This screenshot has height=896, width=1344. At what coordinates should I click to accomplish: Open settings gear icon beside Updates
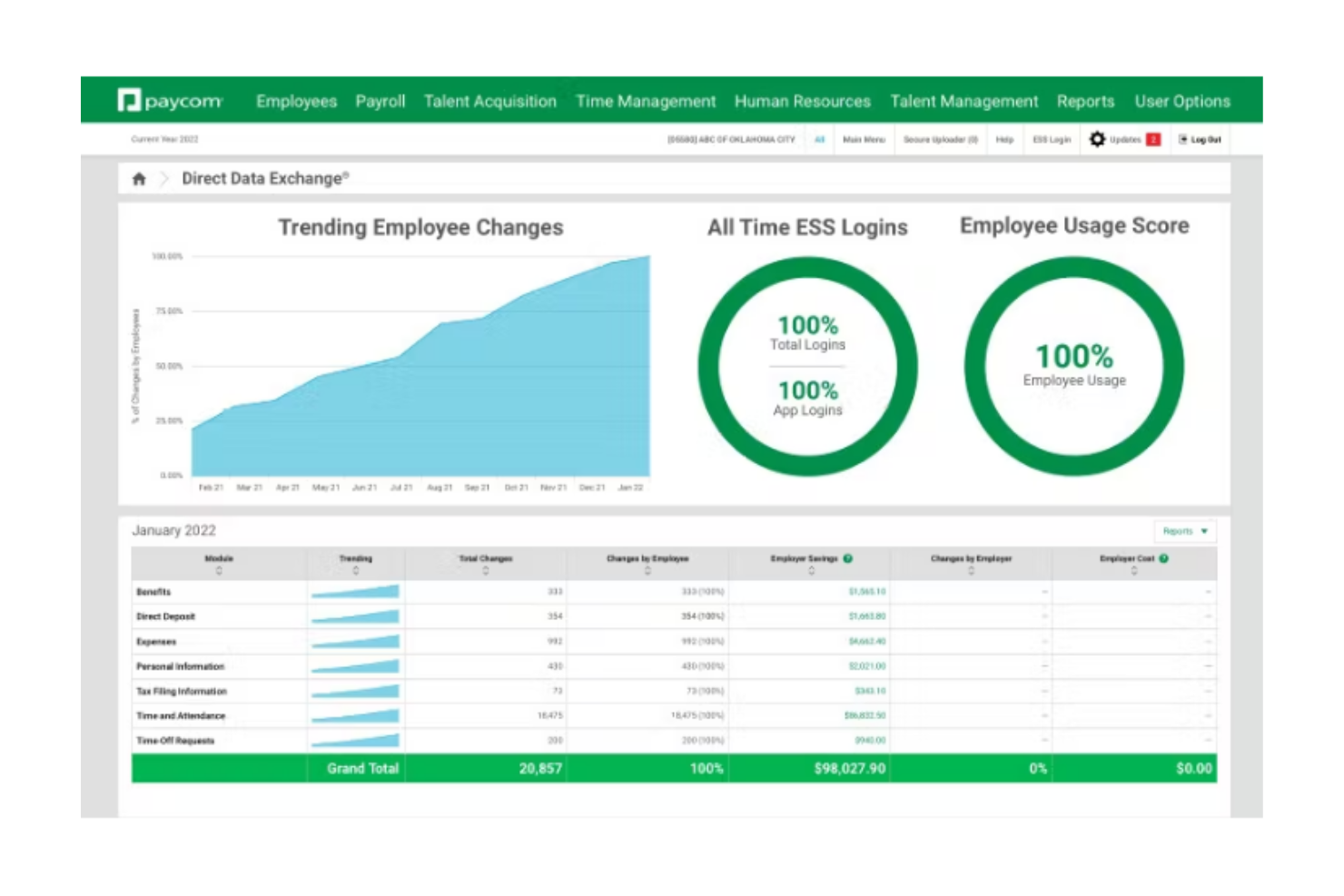point(1097,139)
